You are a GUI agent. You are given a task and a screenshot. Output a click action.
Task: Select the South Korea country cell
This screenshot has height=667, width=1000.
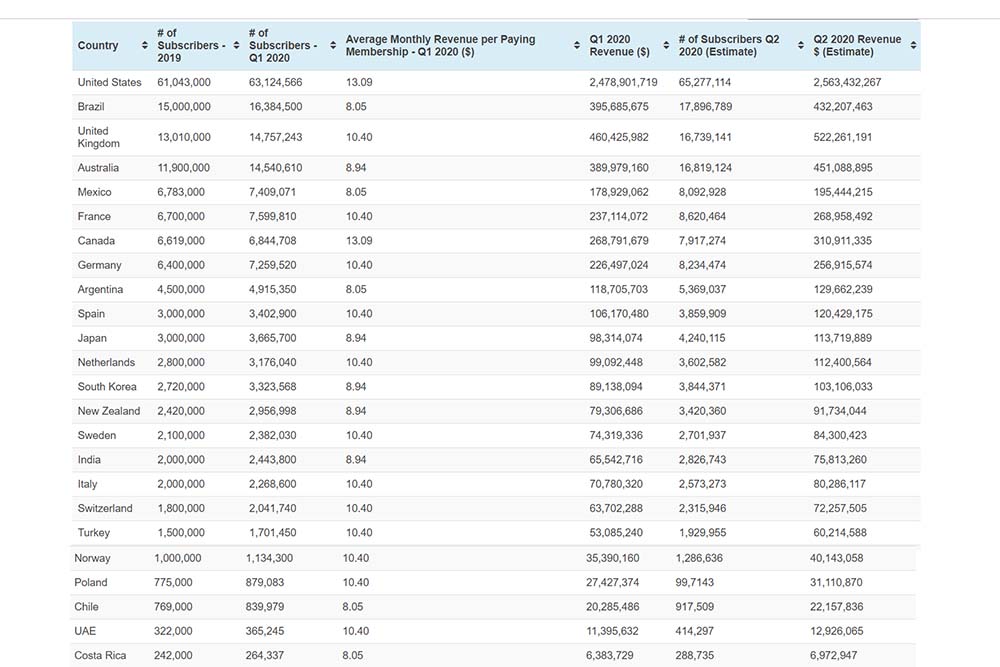(107, 386)
